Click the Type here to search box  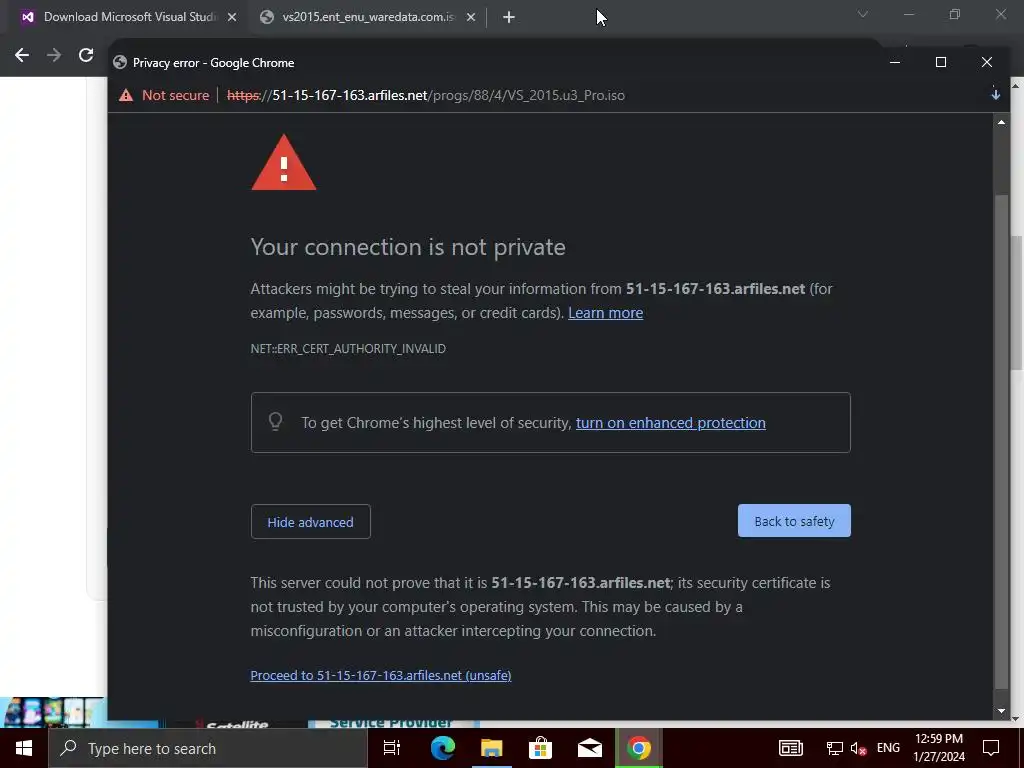[x=208, y=748]
